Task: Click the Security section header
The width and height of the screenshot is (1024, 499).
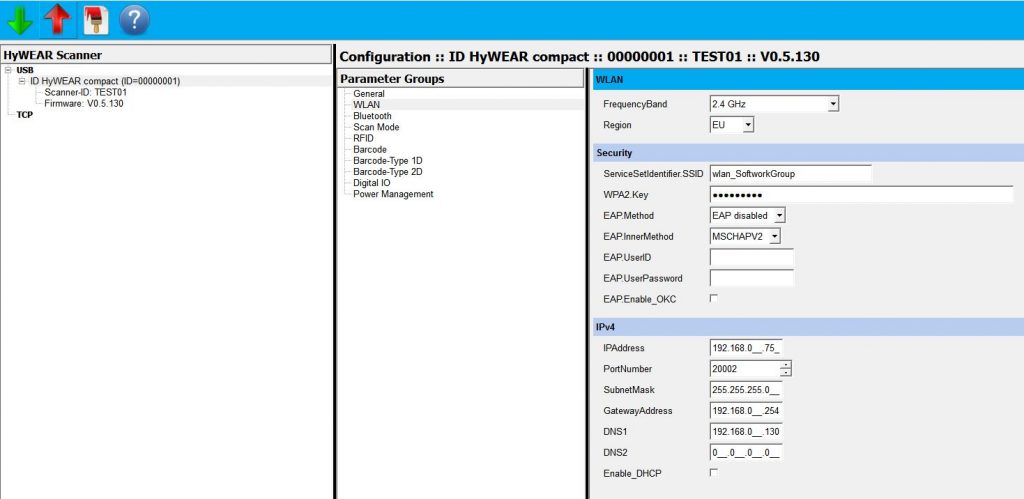Action: [x=808, y=153]
